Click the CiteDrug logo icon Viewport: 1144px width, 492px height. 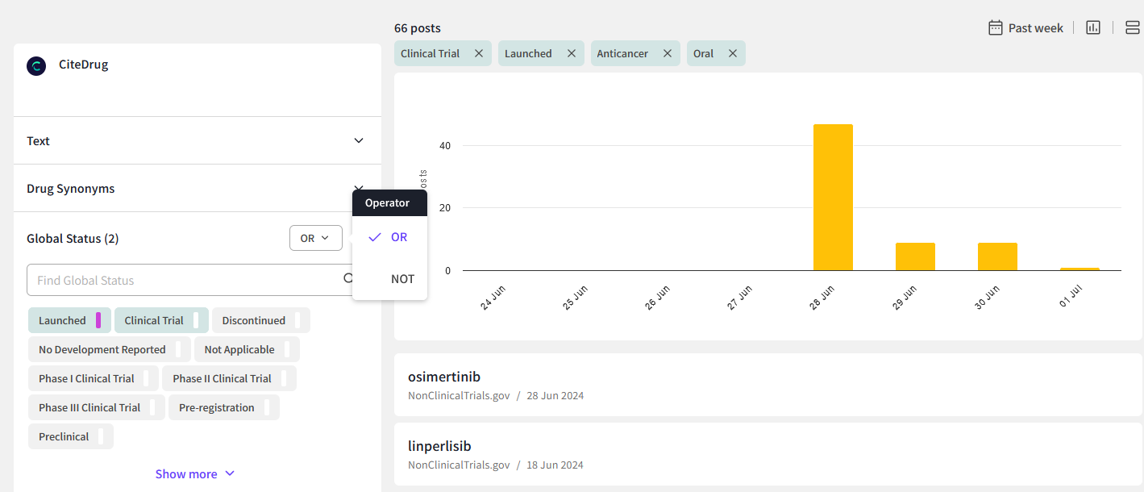pyautogui.click(x=36, y=66)
